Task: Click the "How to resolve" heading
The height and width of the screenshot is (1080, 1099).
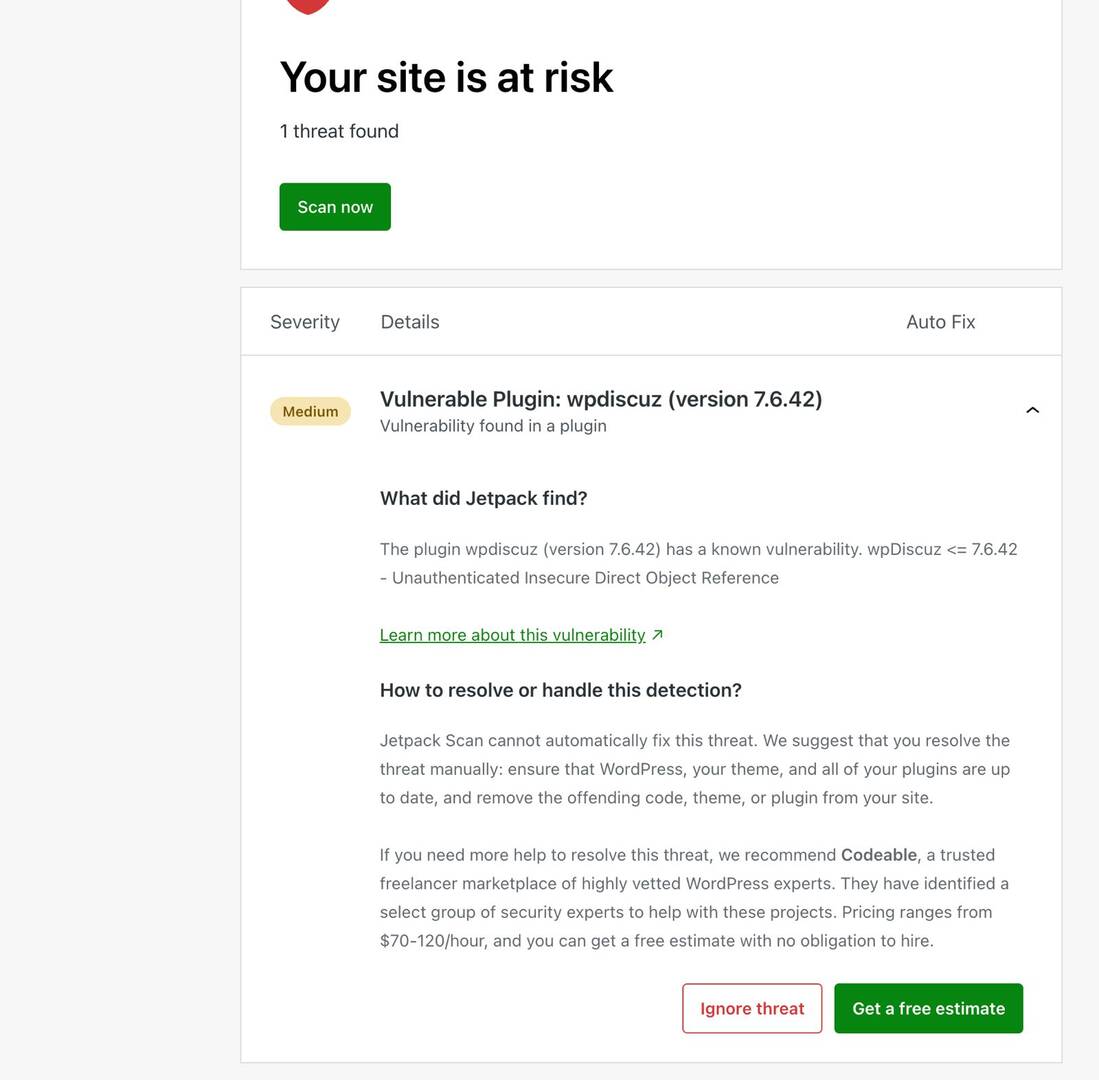Action: [x=560, y=690]
